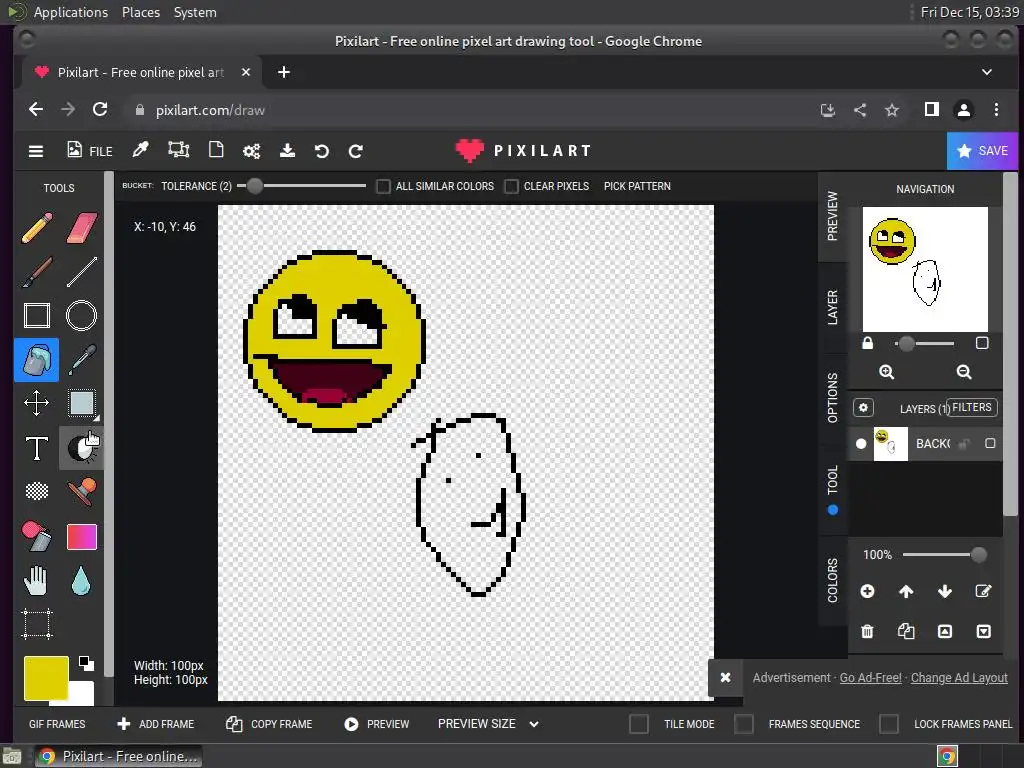
Task: Select the Bucket fill tool
Action: (37, 360)
